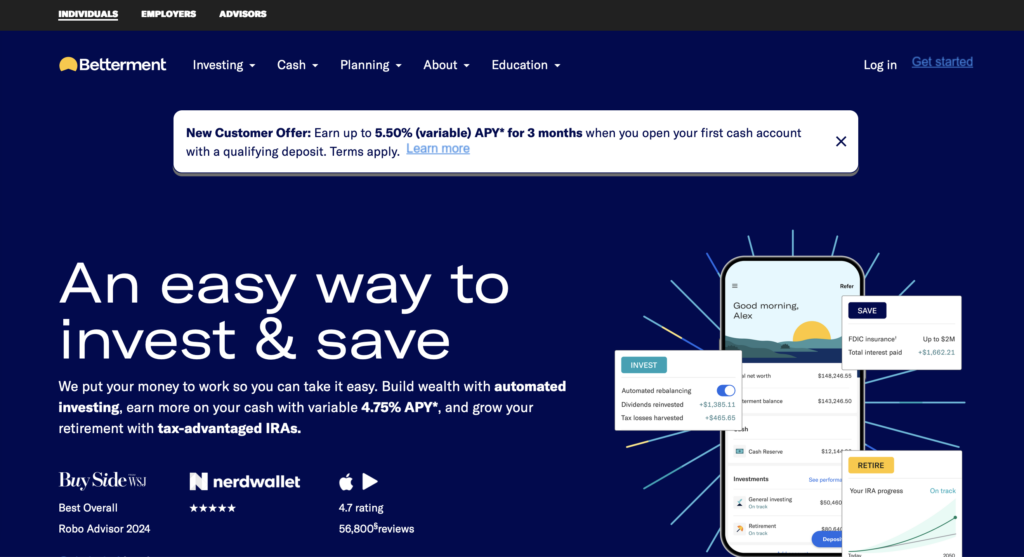Click the Retirement icon in phone mockup

point(739,529)
